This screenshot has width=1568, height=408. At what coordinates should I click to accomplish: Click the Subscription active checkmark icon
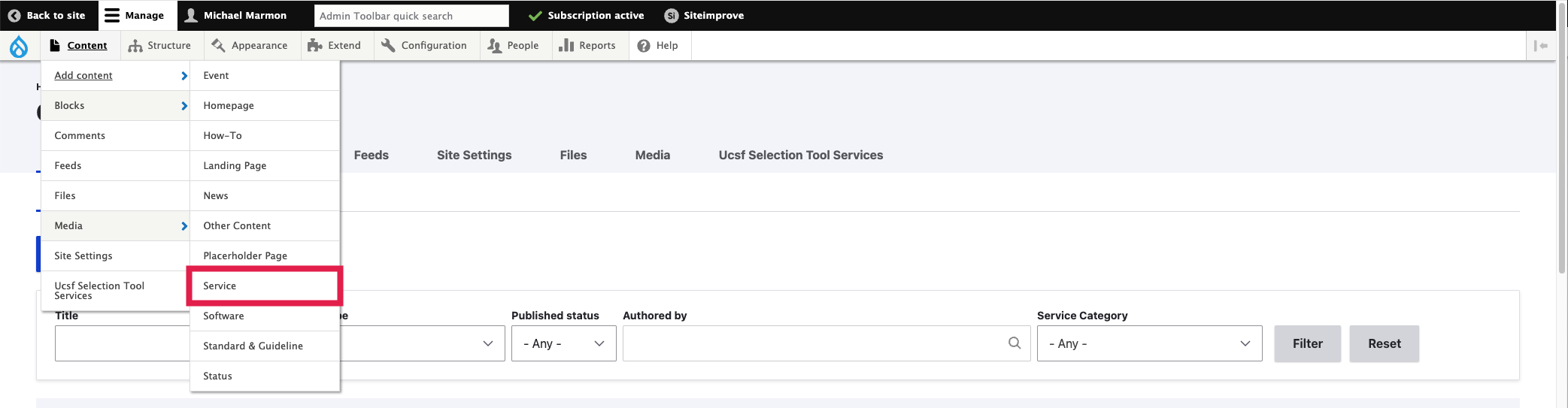point(535,16)
